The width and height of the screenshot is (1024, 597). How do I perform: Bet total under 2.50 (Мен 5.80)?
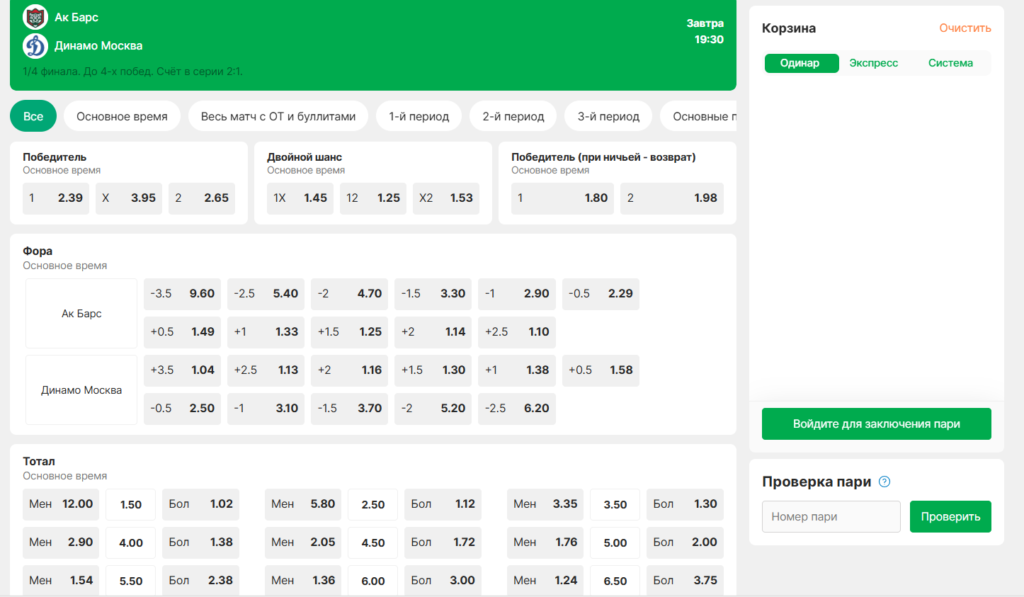(303, 504)
